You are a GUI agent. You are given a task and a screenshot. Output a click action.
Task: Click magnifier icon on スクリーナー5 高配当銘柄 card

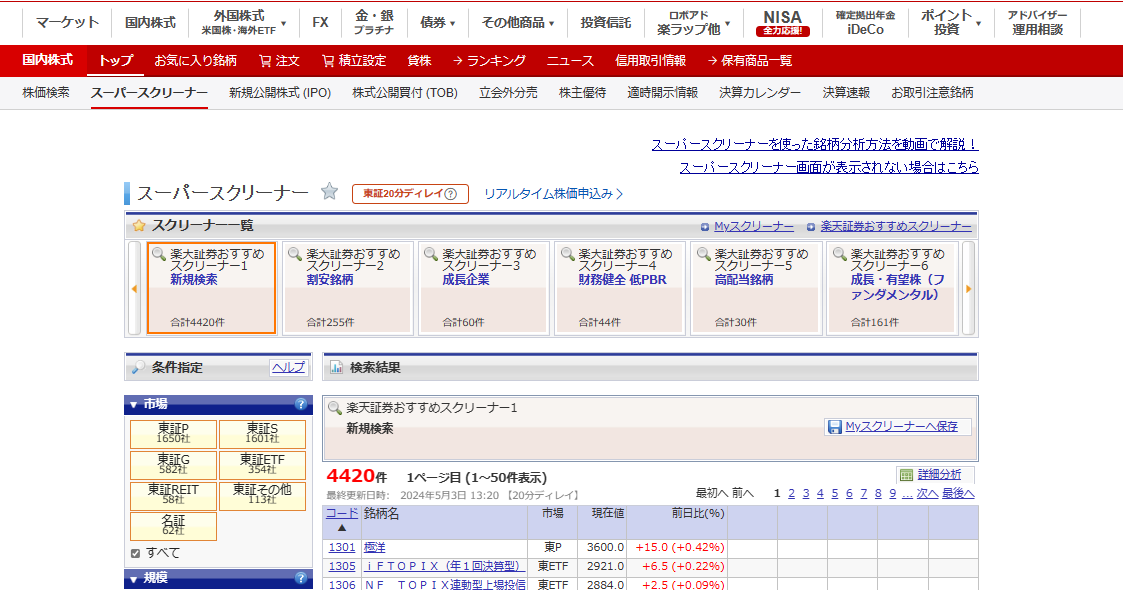point(703,254)
